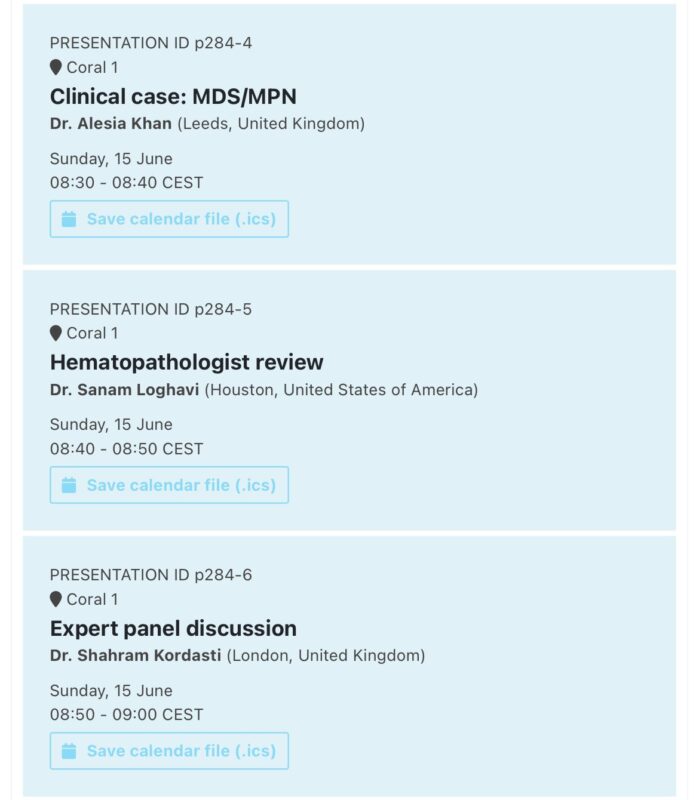The height and width of the screenshot is (800, 699).
Task: Open the Expert panel discussion title
Action: coord(173,628)
